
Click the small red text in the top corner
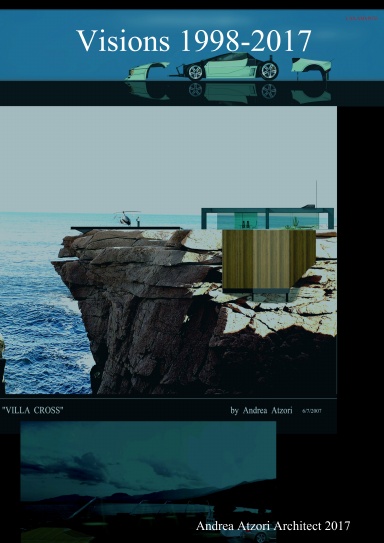362,18
